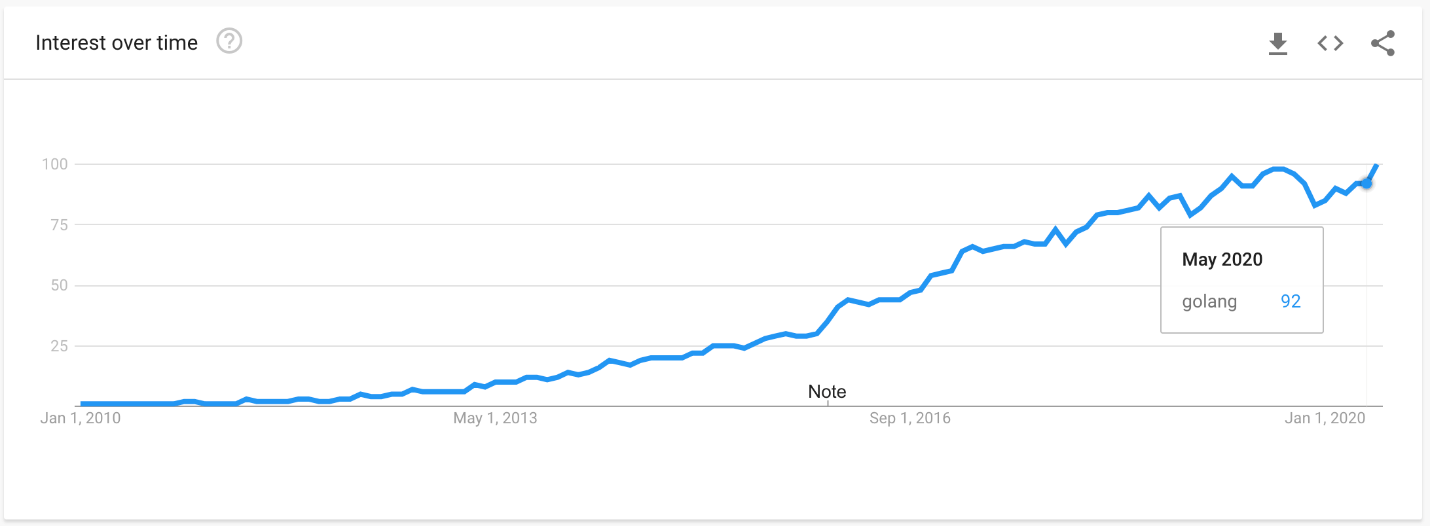The image size is (1430, 526).
Task: Click the trend line's final peak at 100
Action: [1377, 165]
